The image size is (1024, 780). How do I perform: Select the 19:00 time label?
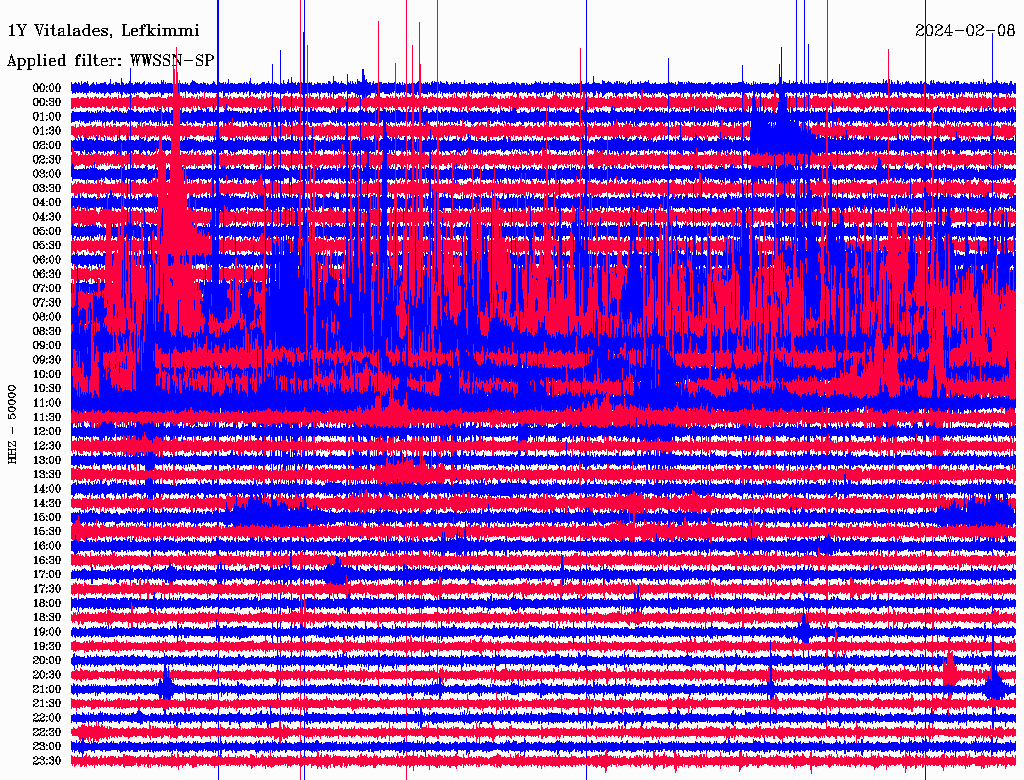pos(47,632)
